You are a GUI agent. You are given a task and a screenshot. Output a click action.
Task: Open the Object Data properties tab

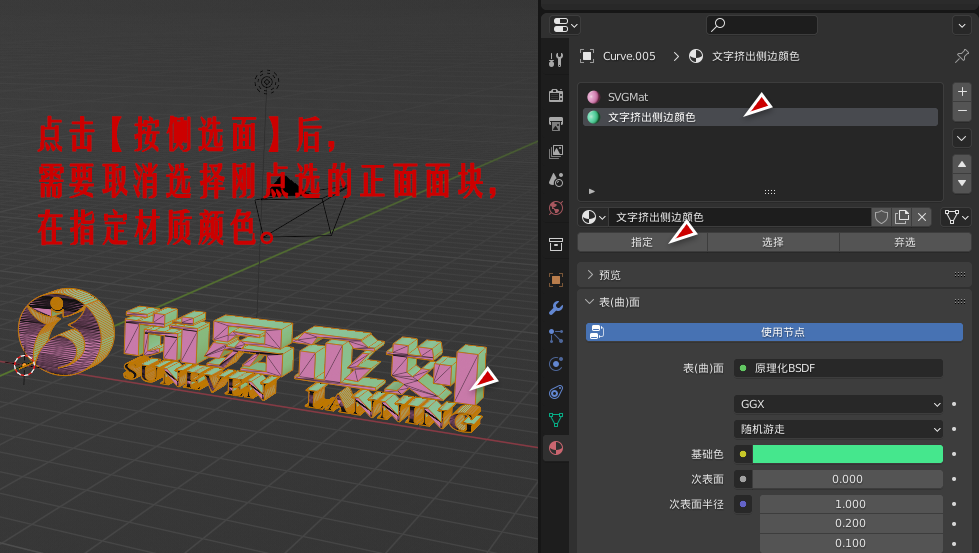tap(556, 420)
